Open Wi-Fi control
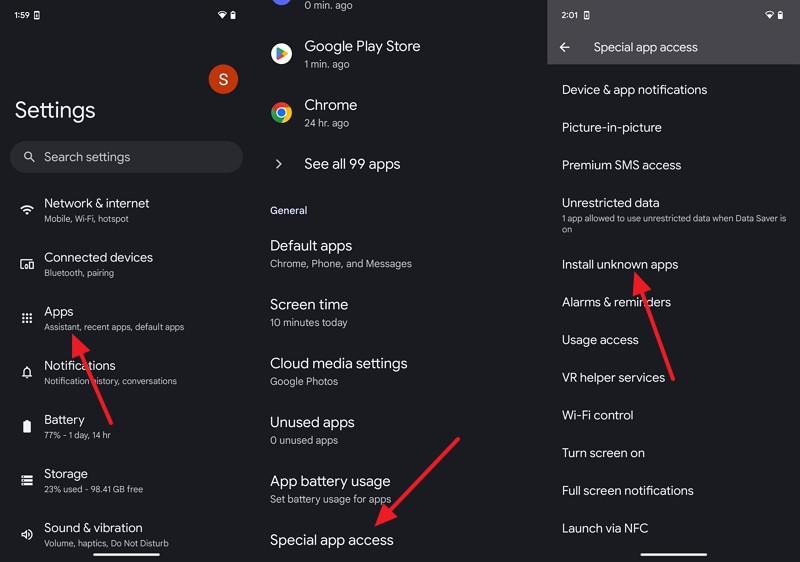Image resolution: width=800 pixels, height=562 pixels. (x=673, y=416)
